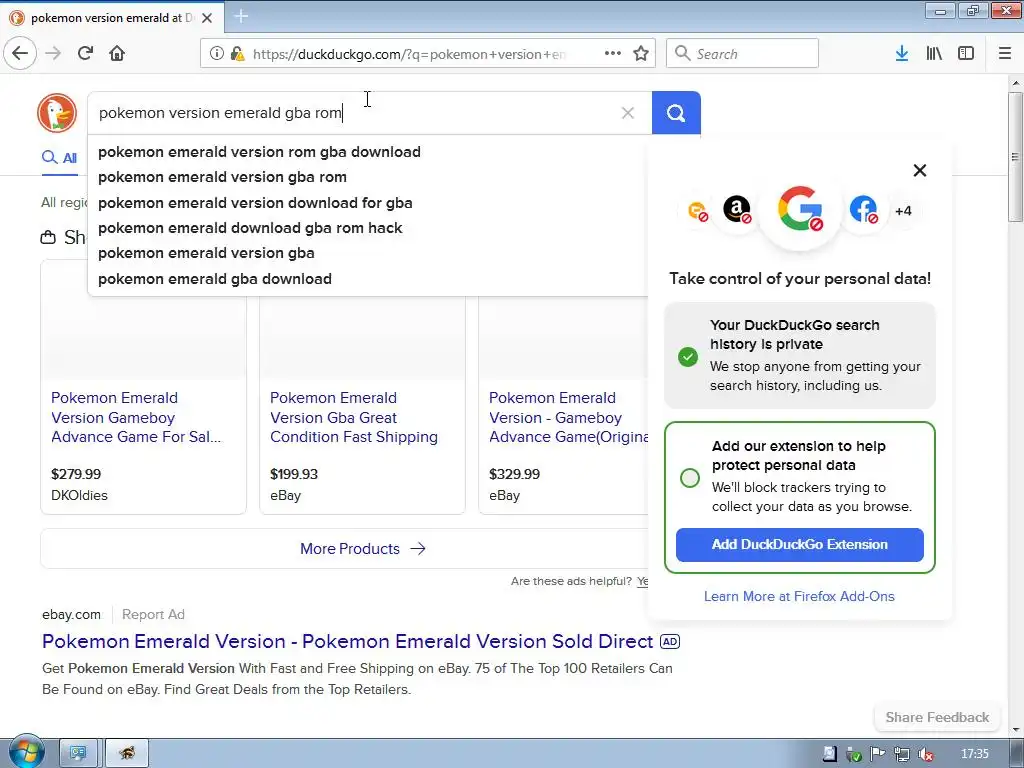
Task: Click the blocked Google tracker icon
Action: pyautogui.click(x=800, y=209)
